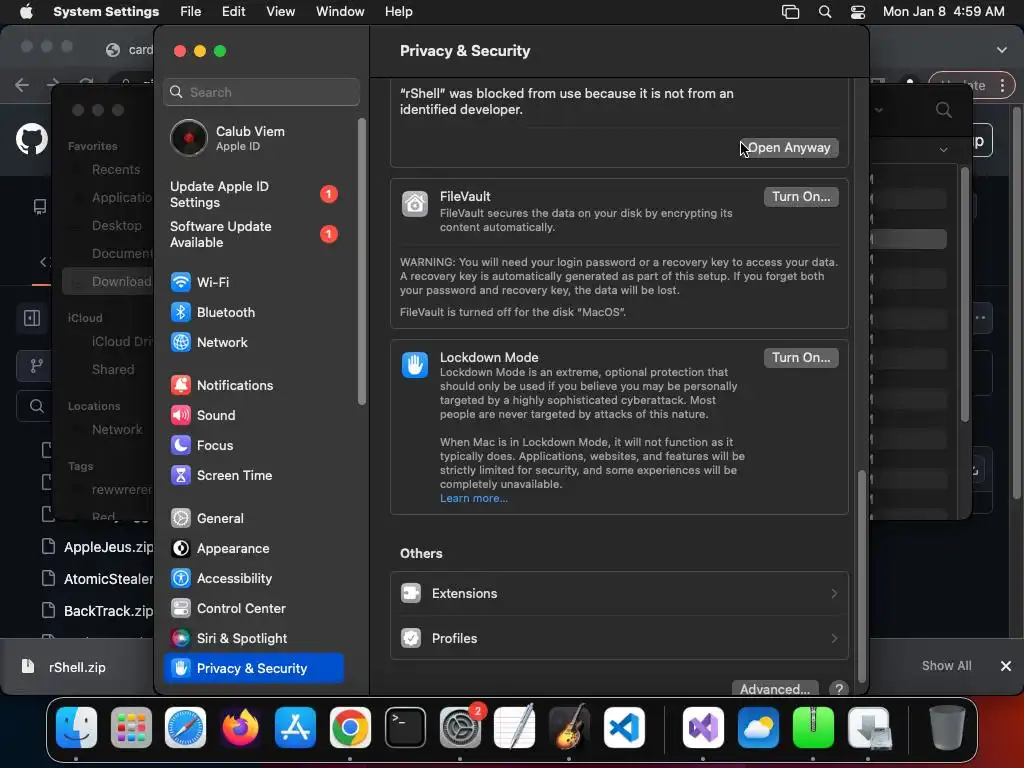
Task: Open the Help menu
Action: point(398,12)
